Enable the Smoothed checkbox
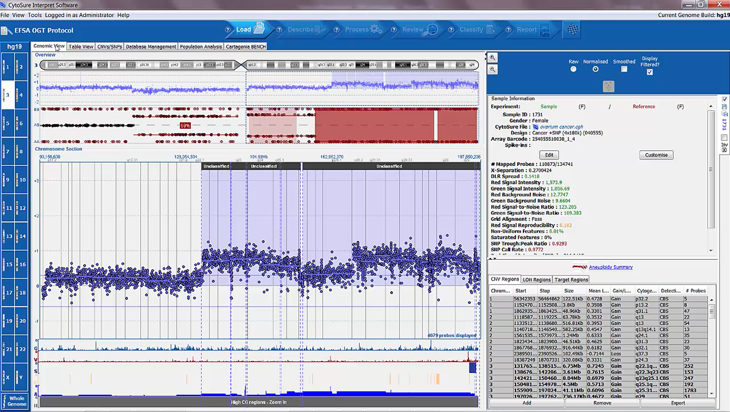The image size is (730, 412). pyautogui.click(x=624, y=69)
